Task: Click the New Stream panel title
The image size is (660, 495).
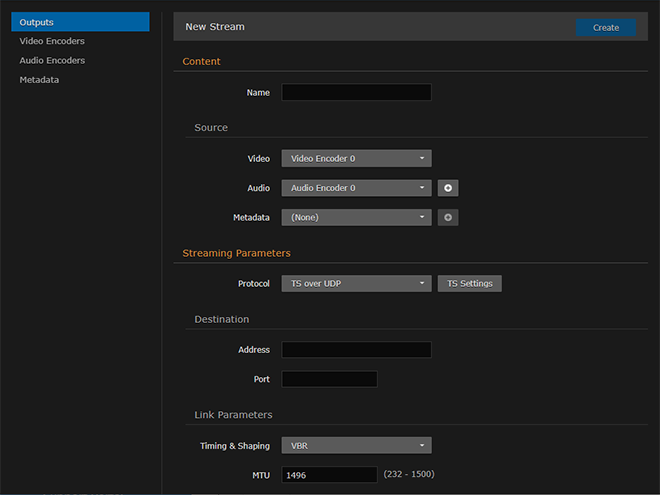Action: 215,27
